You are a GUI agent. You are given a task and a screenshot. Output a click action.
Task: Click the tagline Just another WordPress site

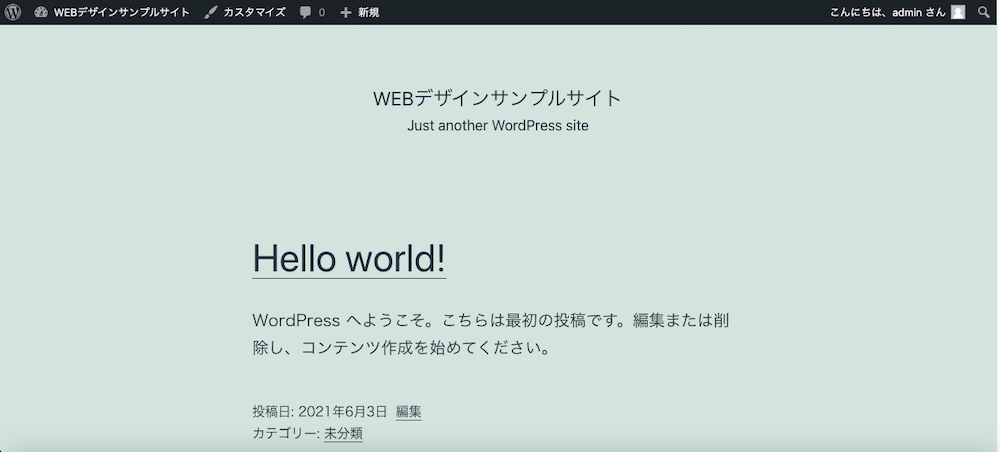pos(498,126)
